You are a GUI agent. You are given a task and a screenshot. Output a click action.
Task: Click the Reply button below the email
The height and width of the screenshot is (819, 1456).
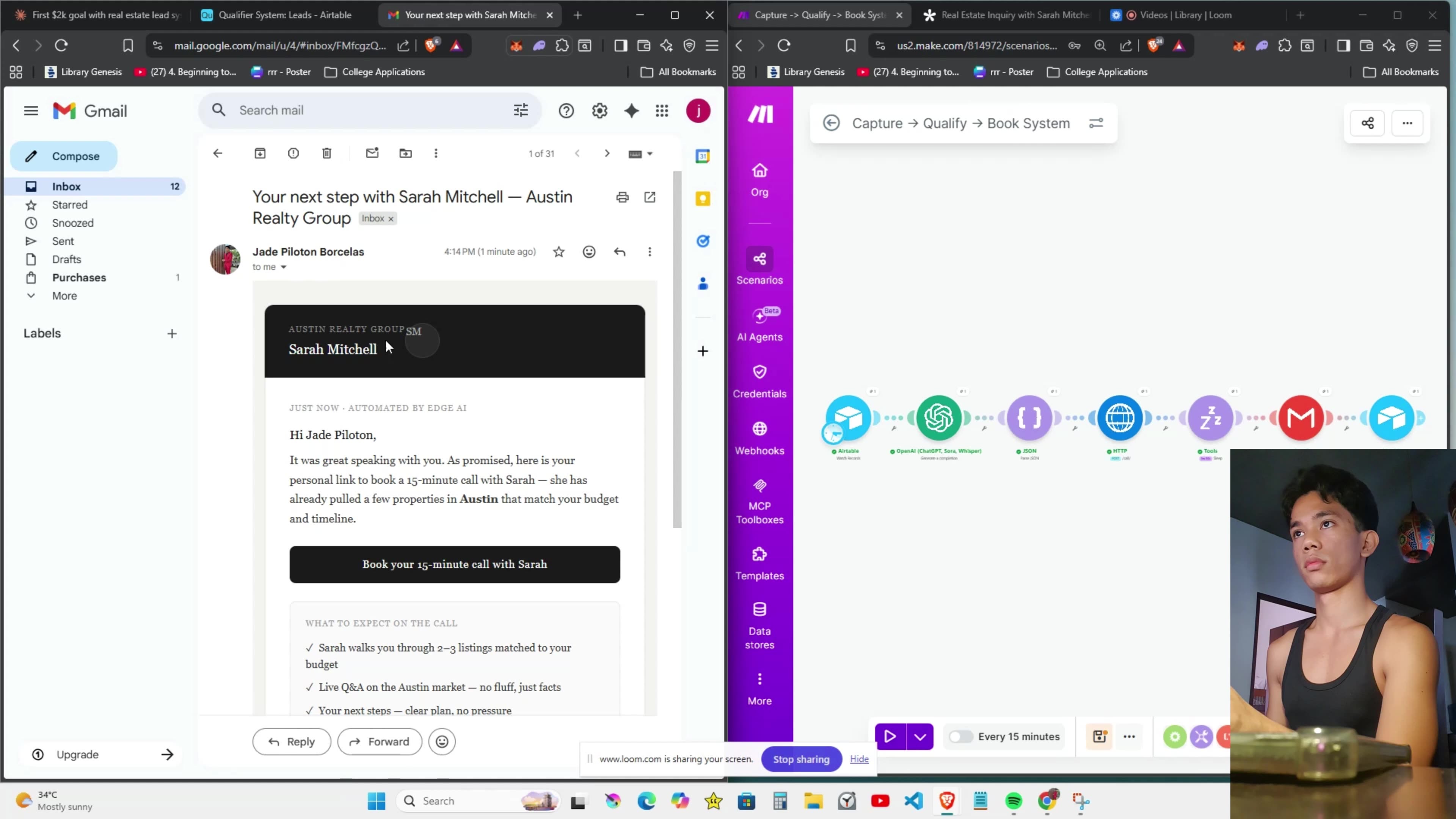[x=292, y=742]
